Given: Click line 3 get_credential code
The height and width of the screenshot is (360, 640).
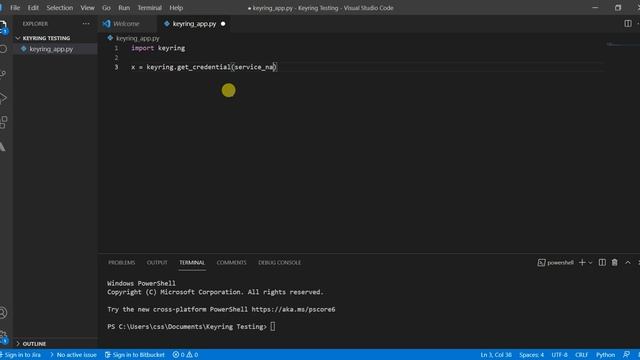Looking at the screenshot, I should click(x=204, y=67).
